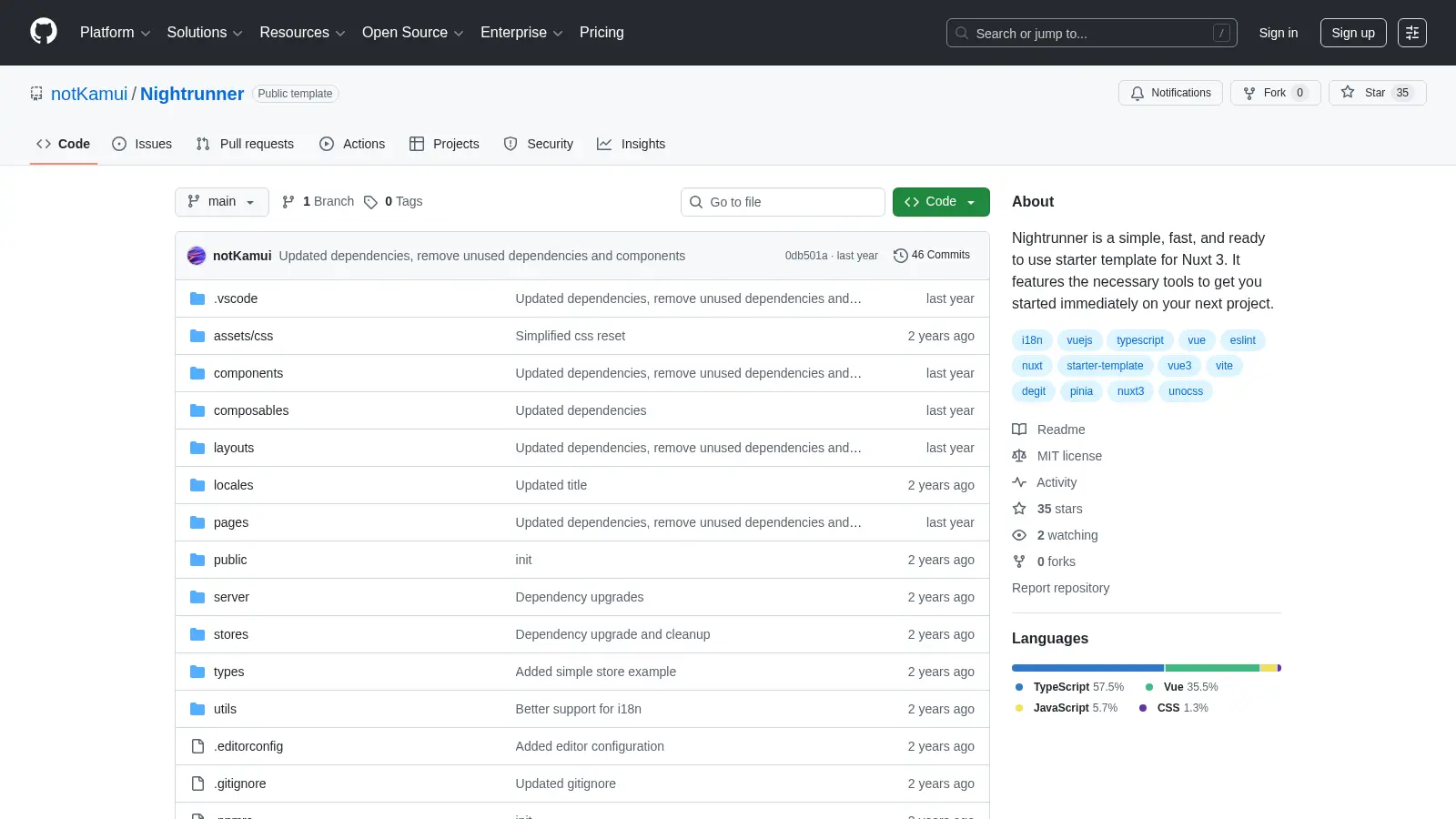This screenshot has width=1456, height=819.
Task: Expand the Enterprise menu
Action: pos(521,33)
